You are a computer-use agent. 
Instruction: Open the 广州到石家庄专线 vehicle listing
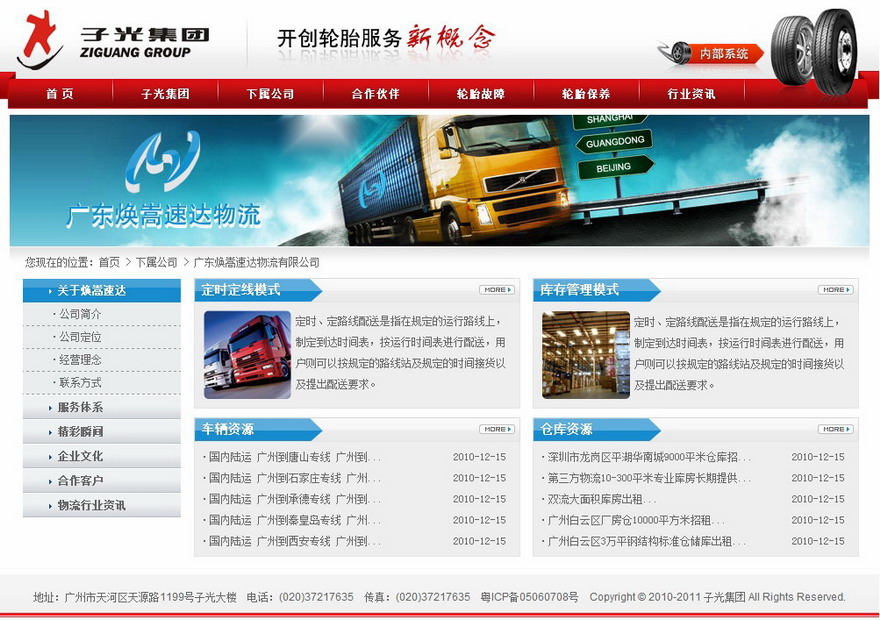coord(295,478)
